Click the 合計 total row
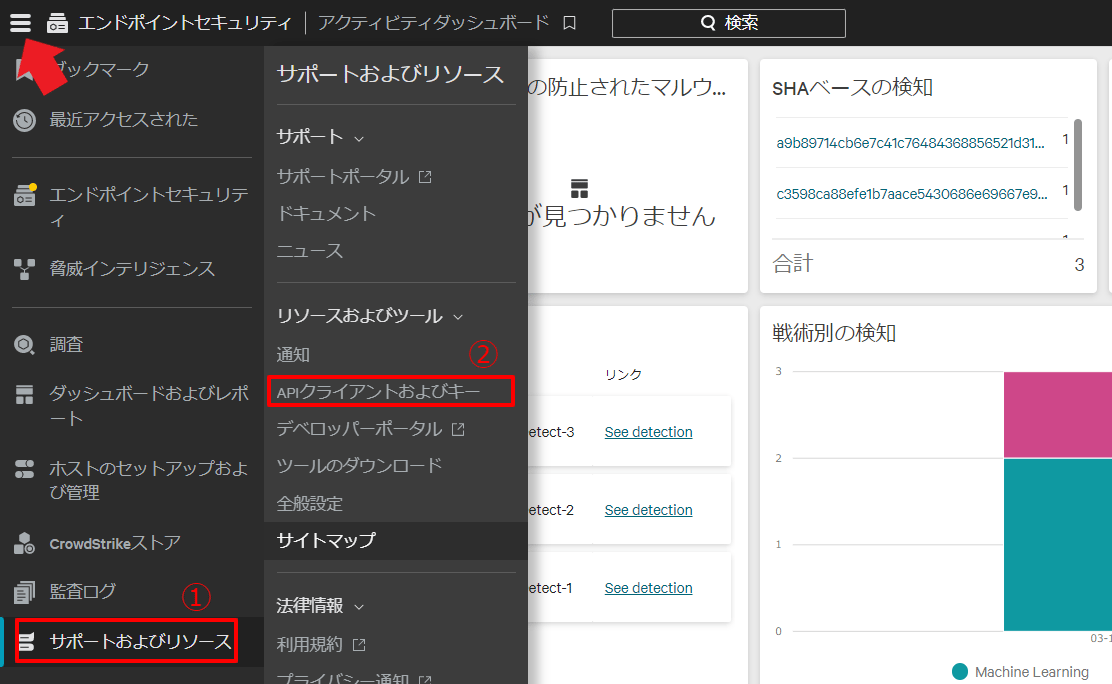1112x684 pixels. coord(928,264)
